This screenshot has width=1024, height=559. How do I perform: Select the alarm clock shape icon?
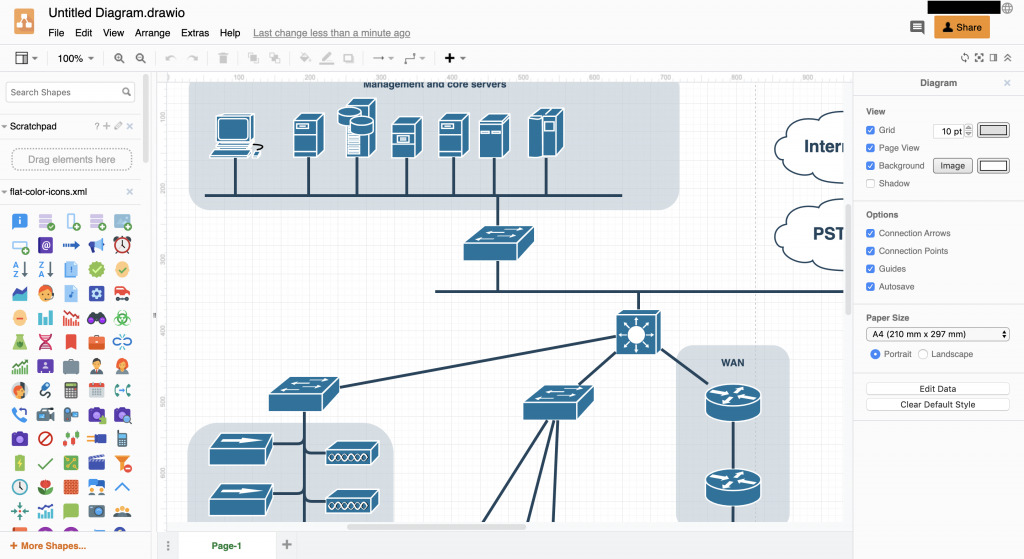click(122, 245)
